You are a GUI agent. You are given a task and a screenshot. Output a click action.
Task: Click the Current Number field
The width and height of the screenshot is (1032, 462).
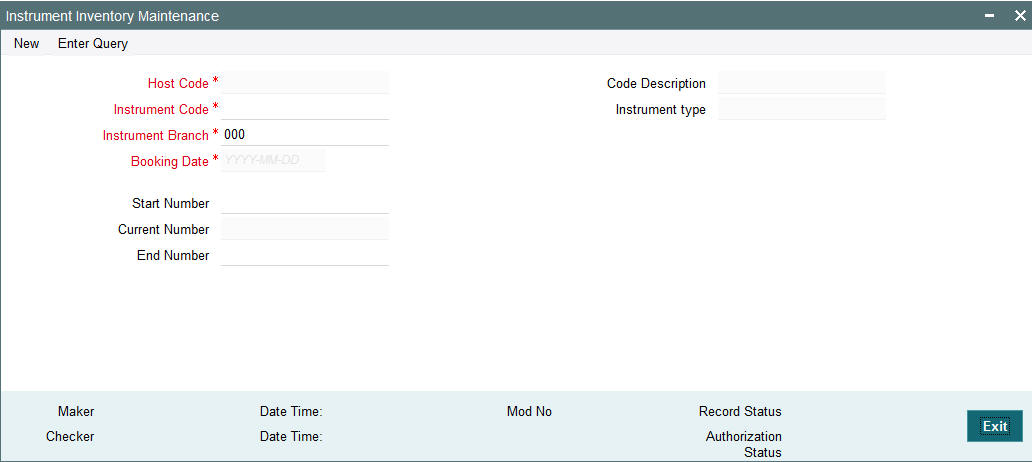click(x=305, y=229)
